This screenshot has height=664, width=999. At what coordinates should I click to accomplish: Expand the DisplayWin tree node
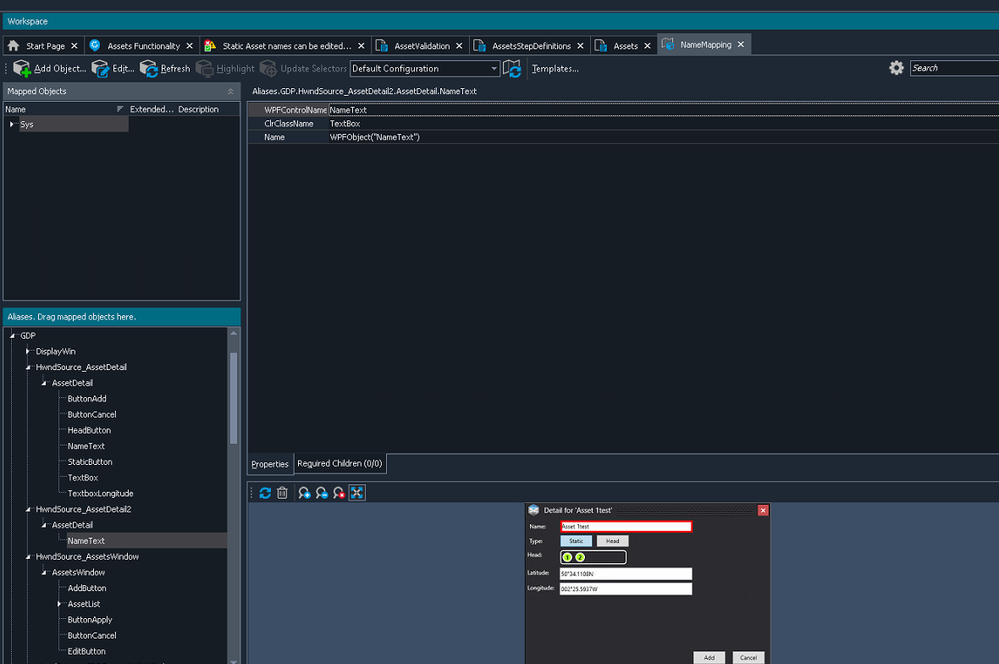point(28,352)
